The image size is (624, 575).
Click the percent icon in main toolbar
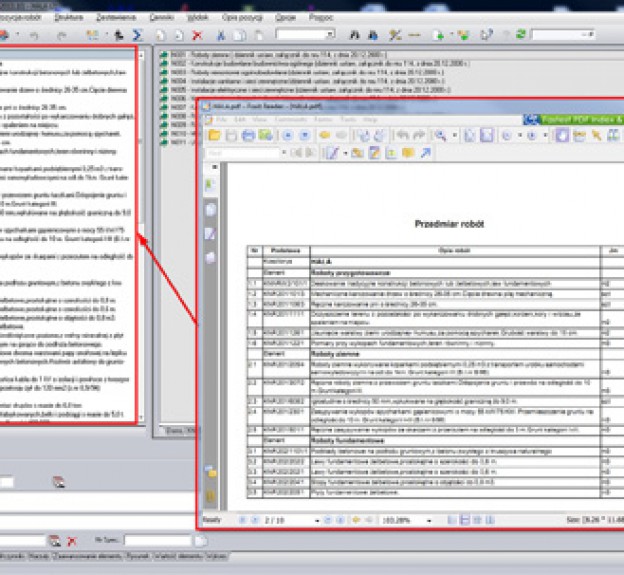(x=395, y=35)
